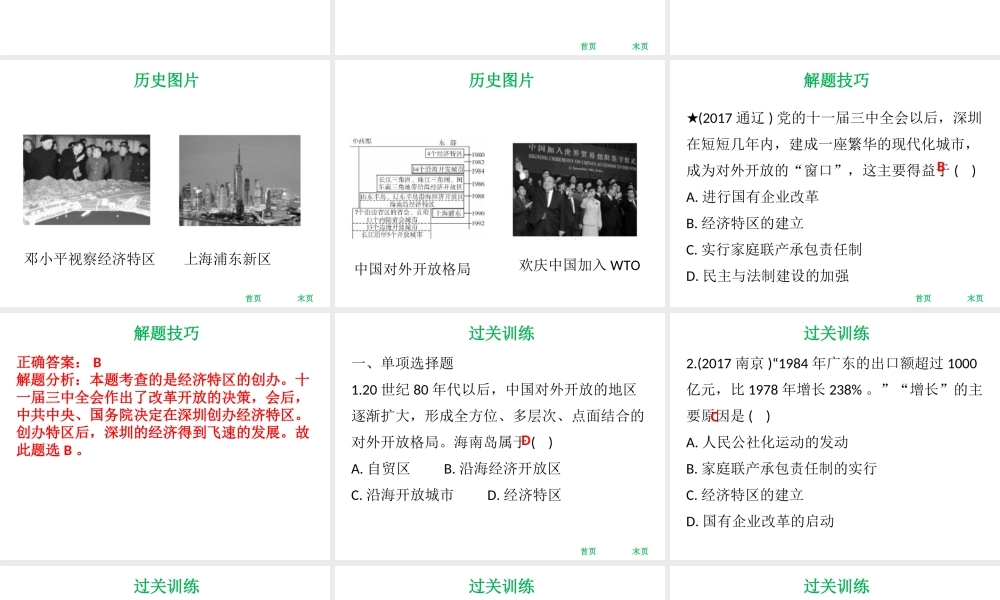The height and width of the screenshot is (600, 1000).
Task: Click 过关训练 title above 单项选择题 slide
Action: [501, 333]
